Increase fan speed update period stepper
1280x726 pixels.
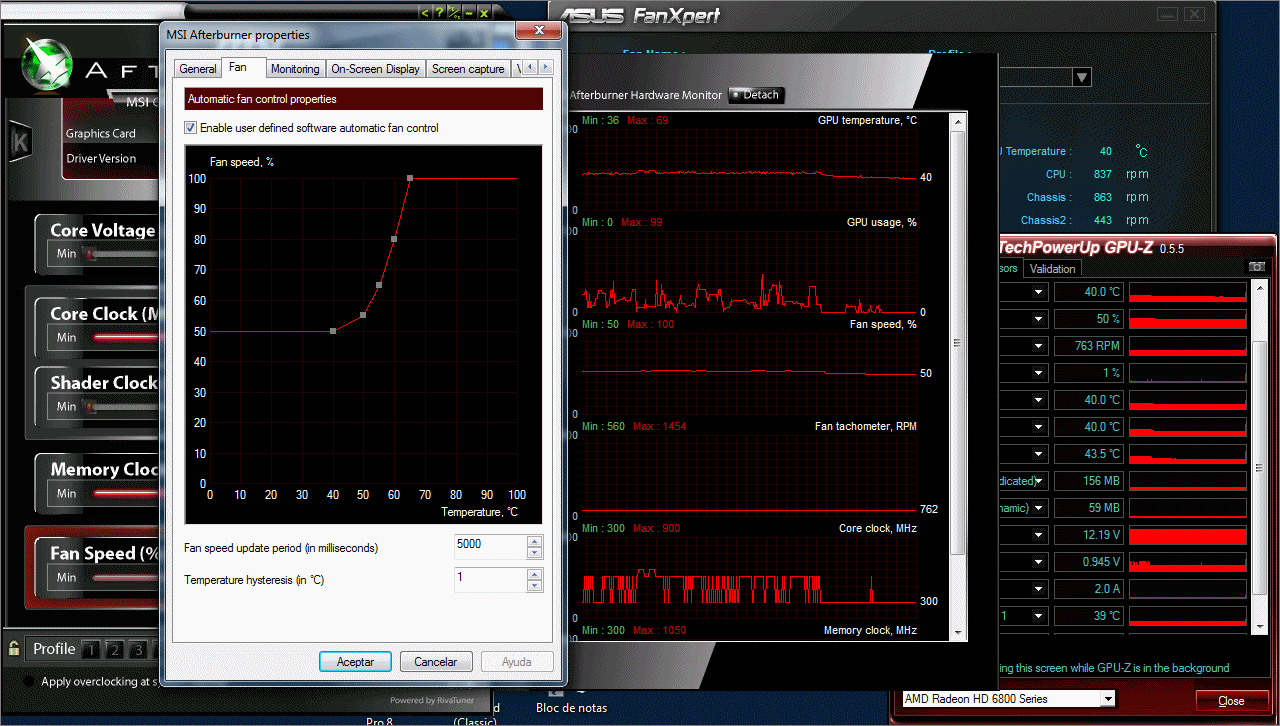[x=534, y=541]
